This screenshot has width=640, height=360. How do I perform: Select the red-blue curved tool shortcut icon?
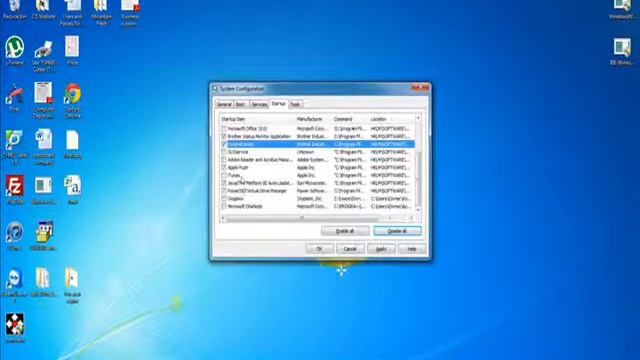tap(15, 95)
